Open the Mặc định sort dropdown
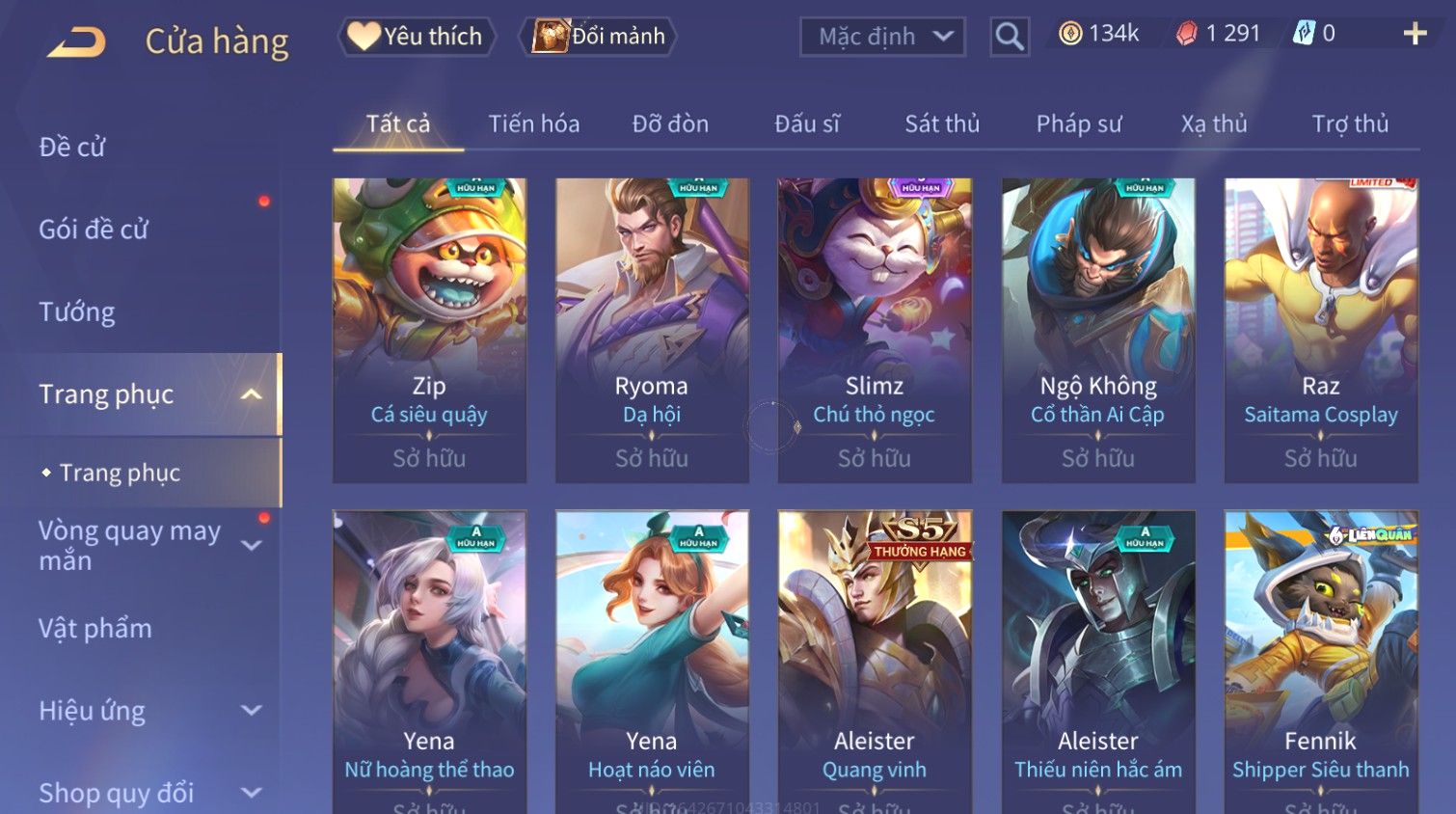The width and height of the screenshot is (1456, 814). click(x=882, y=37)
